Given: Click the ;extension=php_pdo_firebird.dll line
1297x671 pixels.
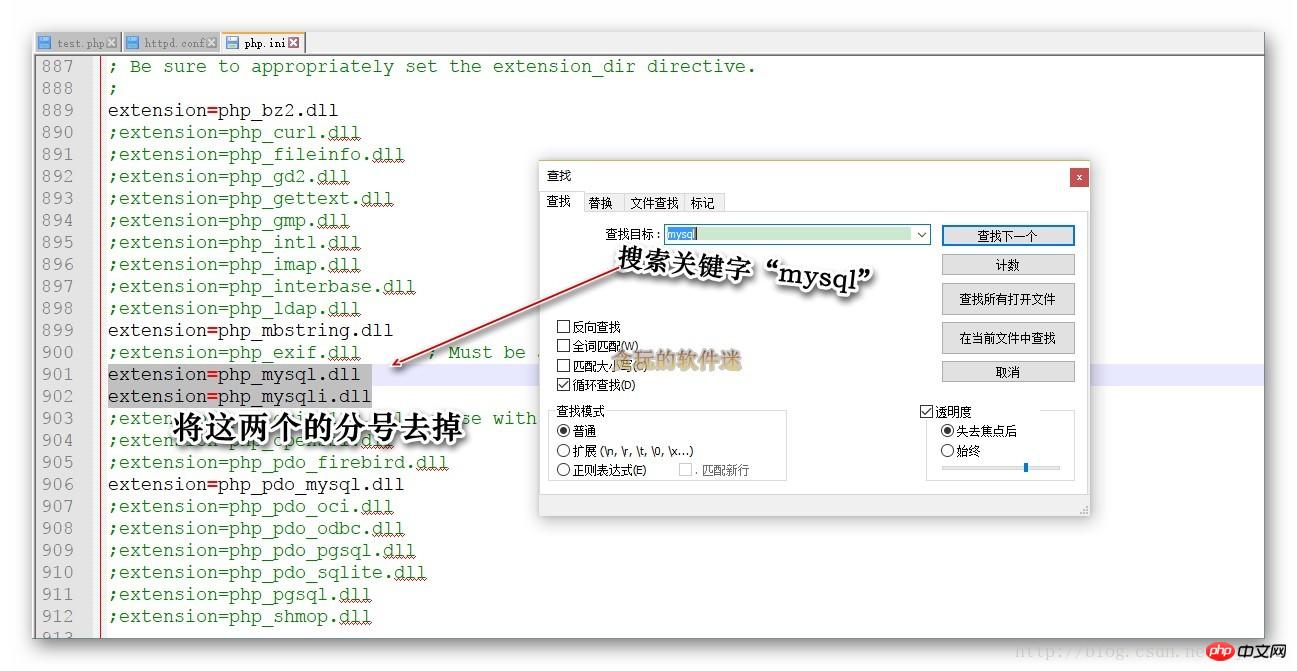Looking at the screenshot, I should point(278,462).
